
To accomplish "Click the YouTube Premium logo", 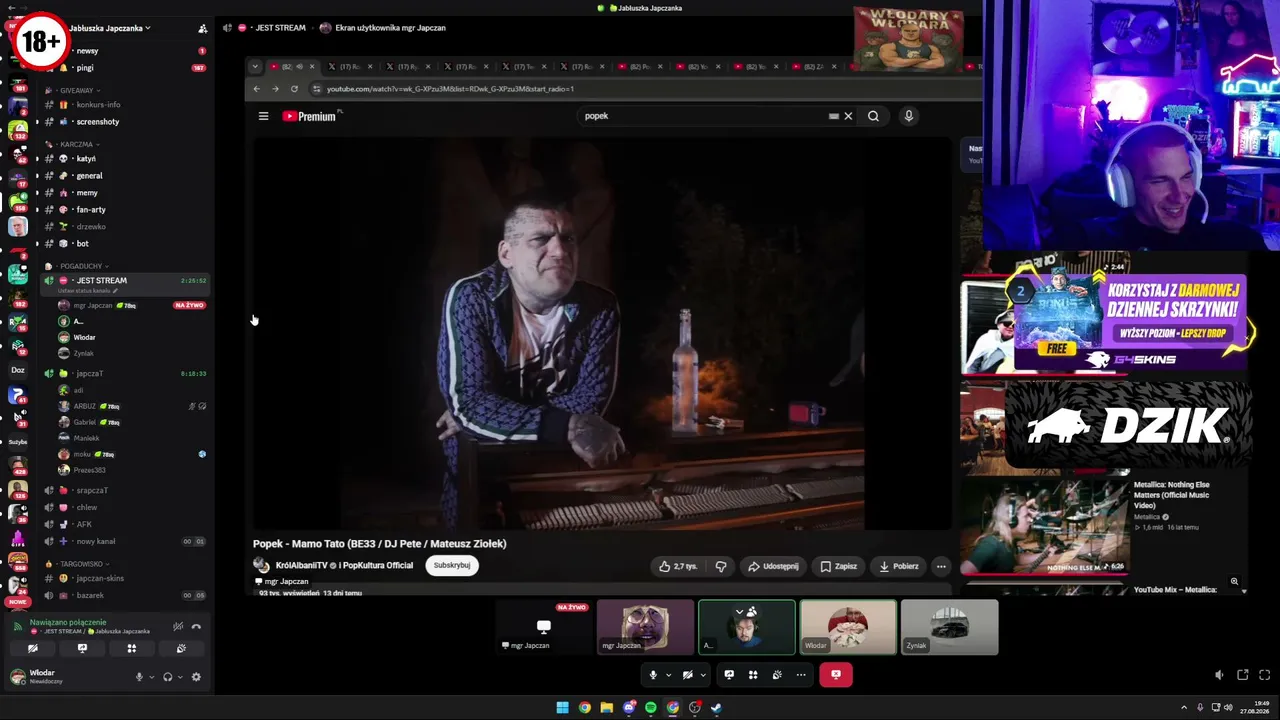I will (x=312, y=116).
